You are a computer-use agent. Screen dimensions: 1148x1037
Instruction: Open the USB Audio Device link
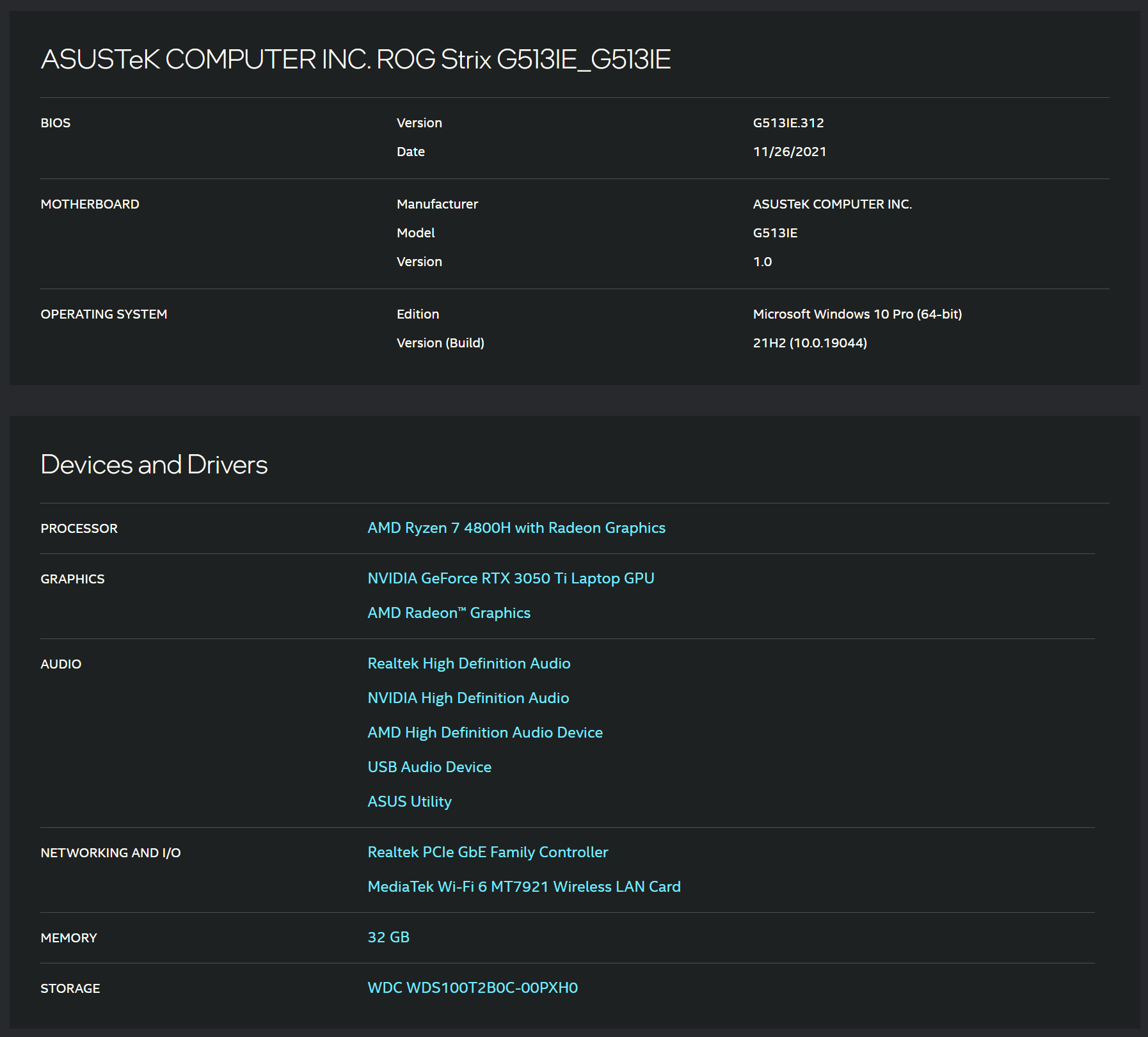pos(429,767)
